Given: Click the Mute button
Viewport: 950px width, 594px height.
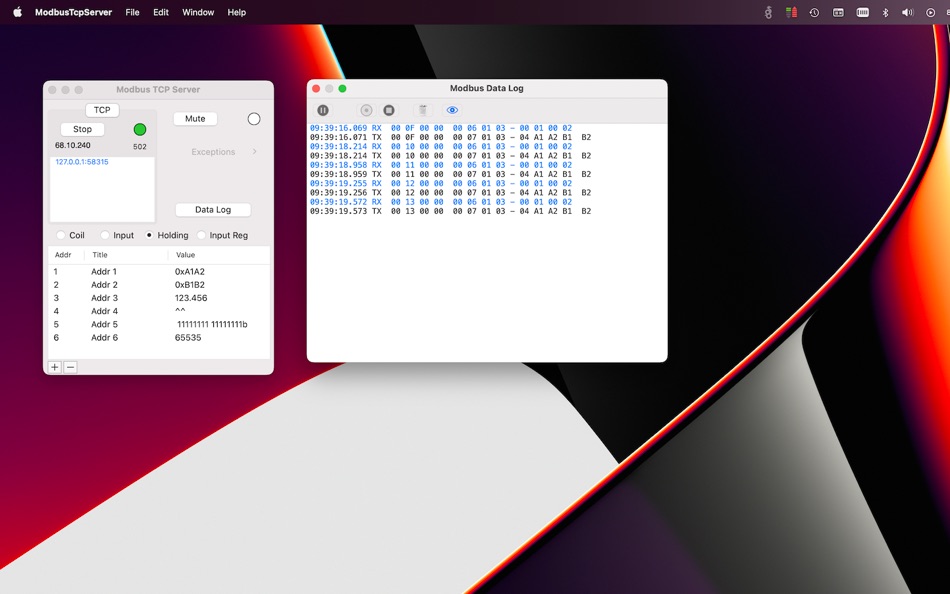Looking at the screenshot, I should tap(195, 119).
